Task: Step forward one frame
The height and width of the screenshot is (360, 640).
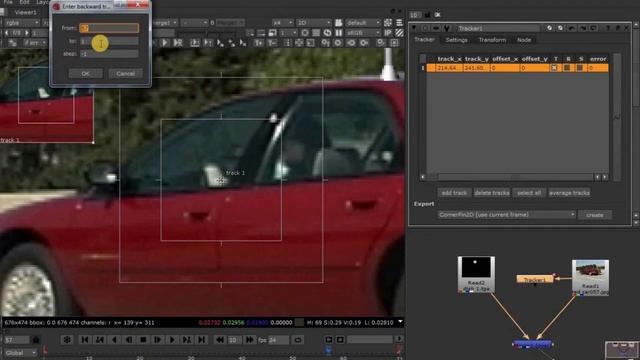Action: point(158,340)
